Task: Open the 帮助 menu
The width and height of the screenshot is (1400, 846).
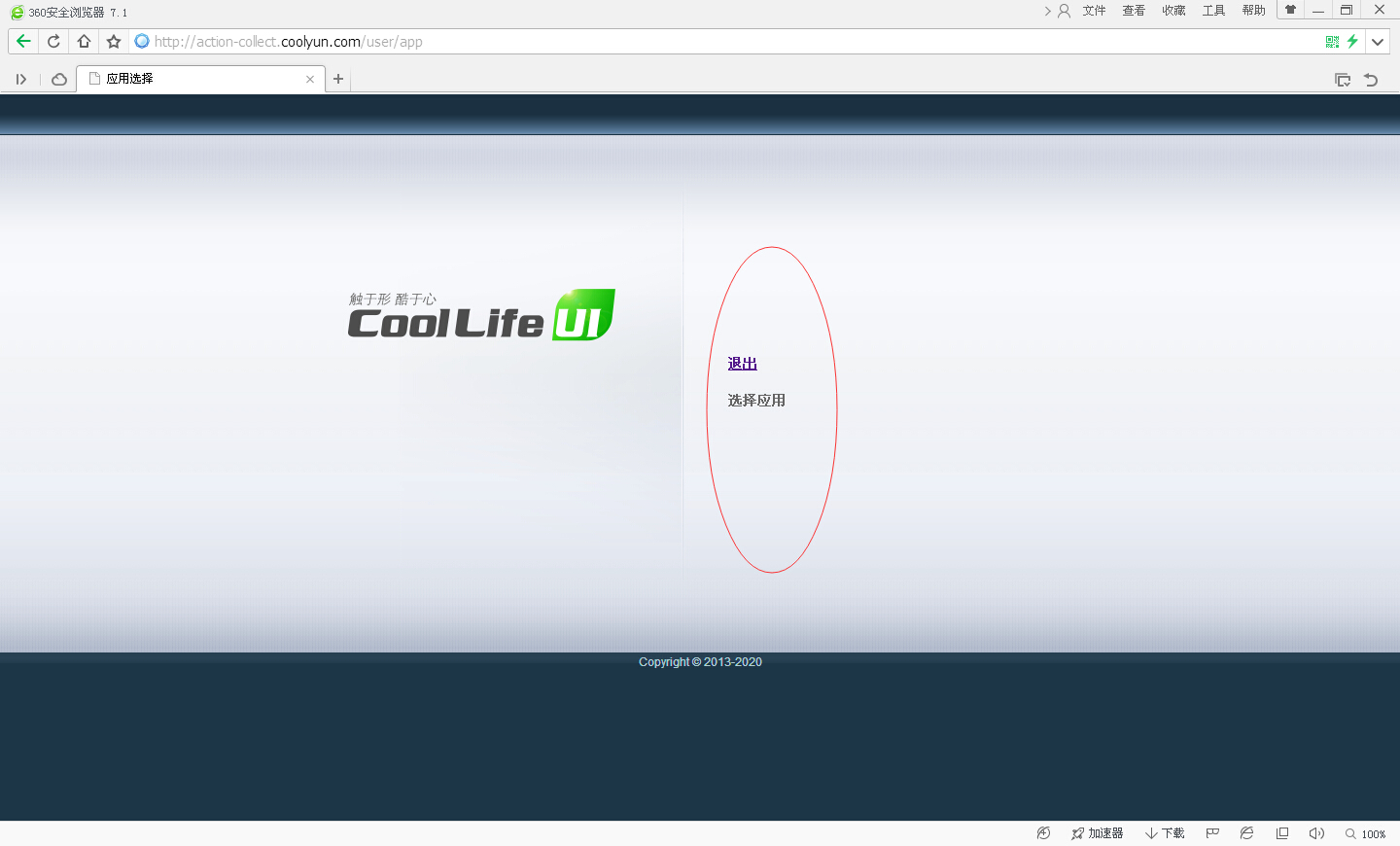Action: point(1253,11)
